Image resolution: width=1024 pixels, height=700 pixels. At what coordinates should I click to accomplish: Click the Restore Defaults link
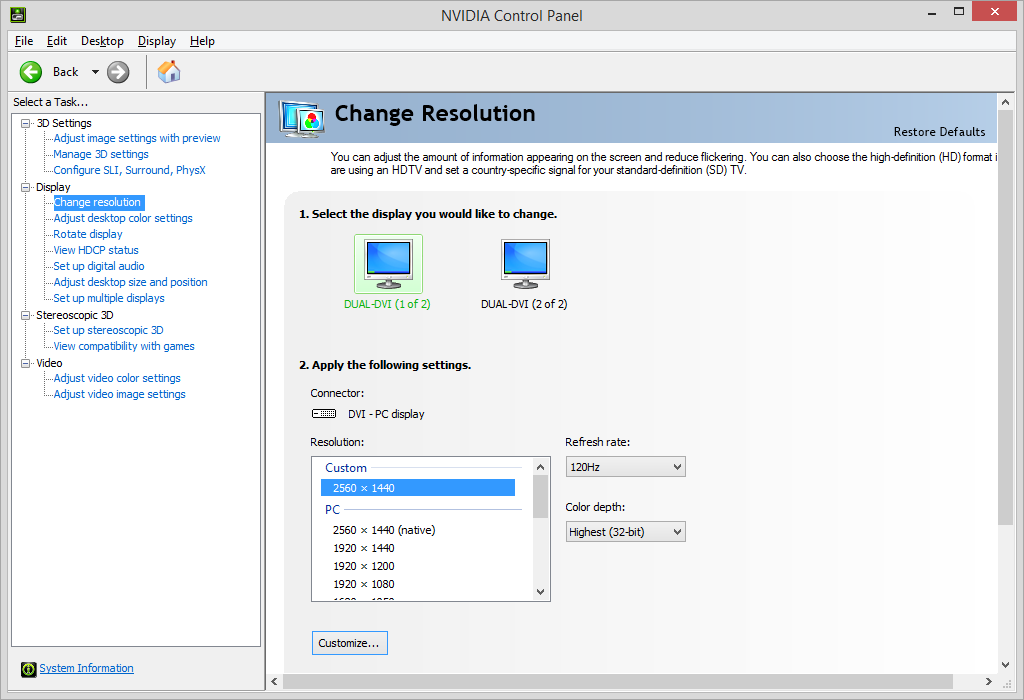coord(939,132)
